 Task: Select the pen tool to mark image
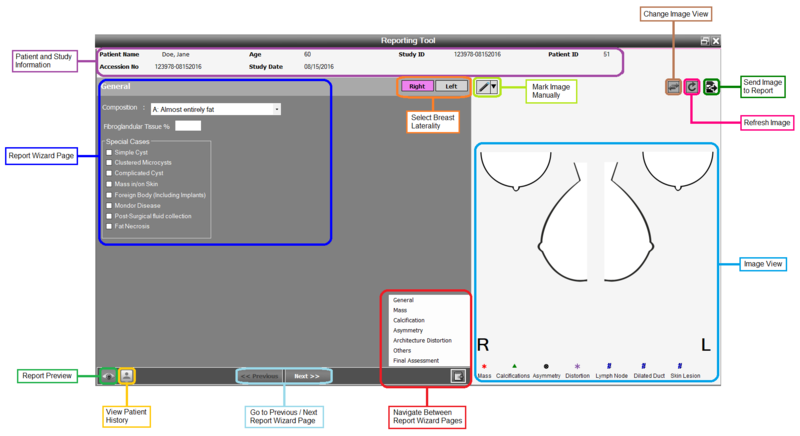click(482, 87)
